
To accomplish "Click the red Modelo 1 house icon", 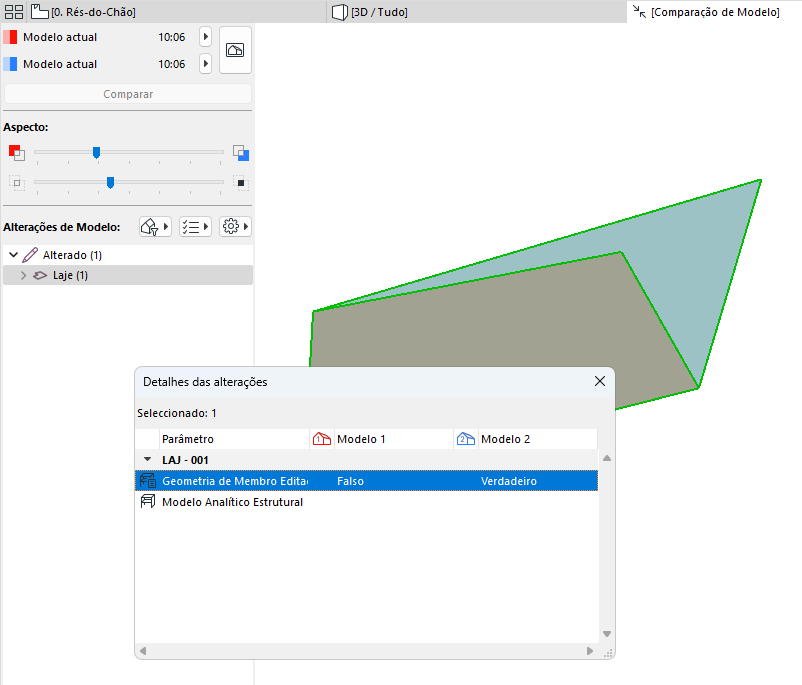I will coord(322,439).
